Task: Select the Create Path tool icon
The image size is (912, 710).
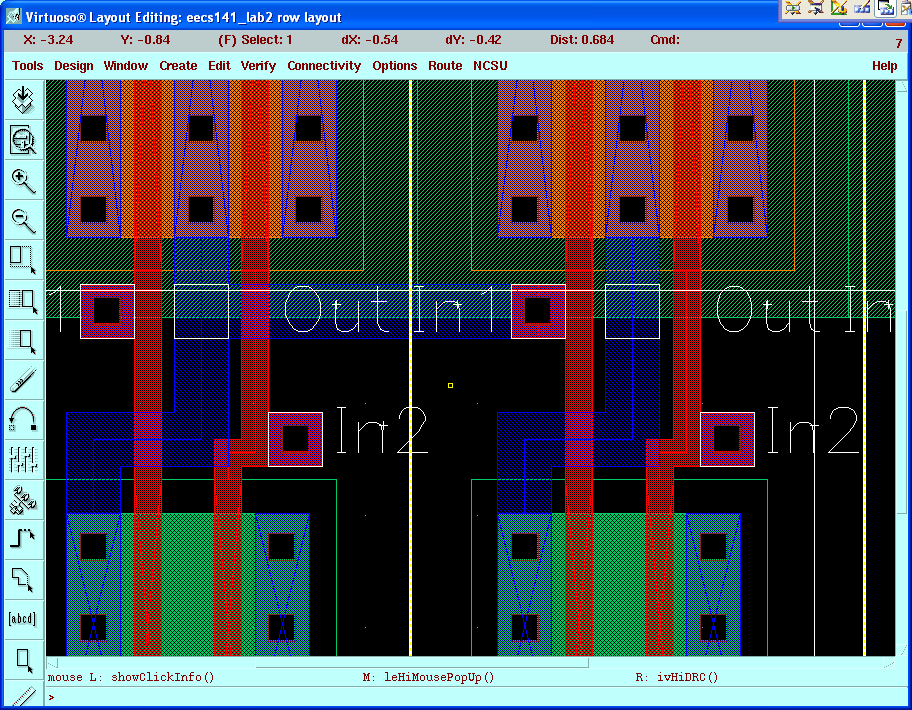Action: [23, 539]
